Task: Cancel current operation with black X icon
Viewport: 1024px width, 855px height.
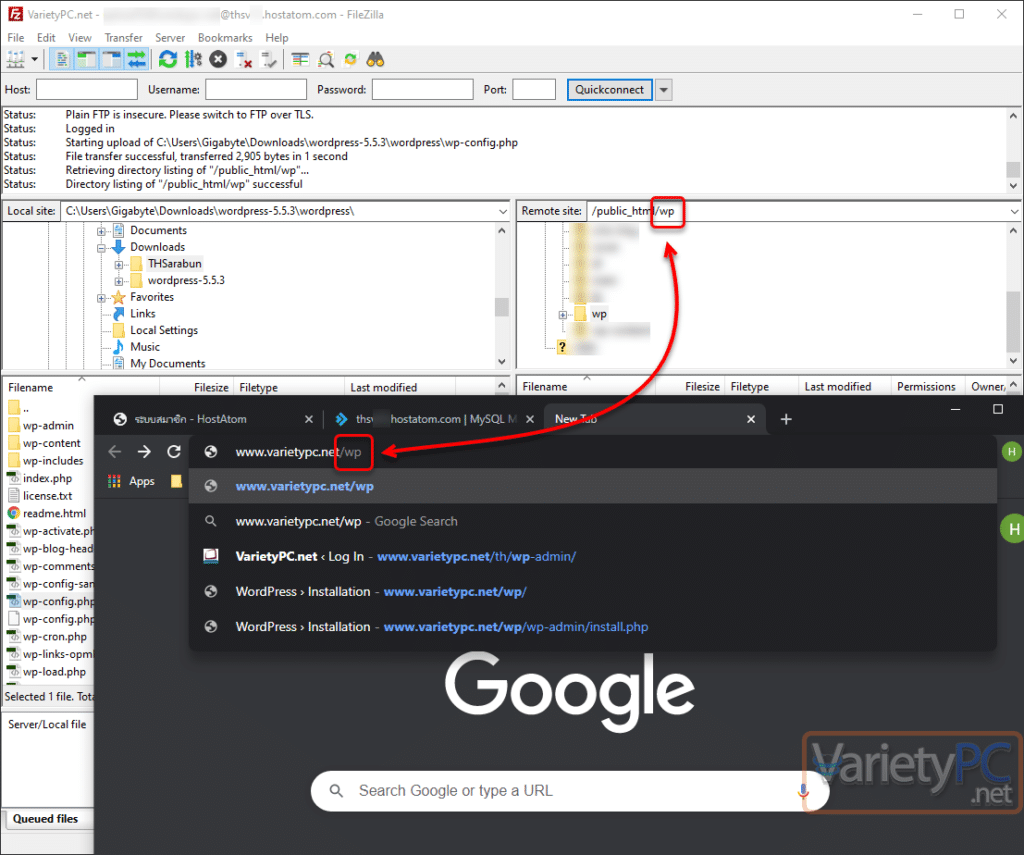Action: 218,60
